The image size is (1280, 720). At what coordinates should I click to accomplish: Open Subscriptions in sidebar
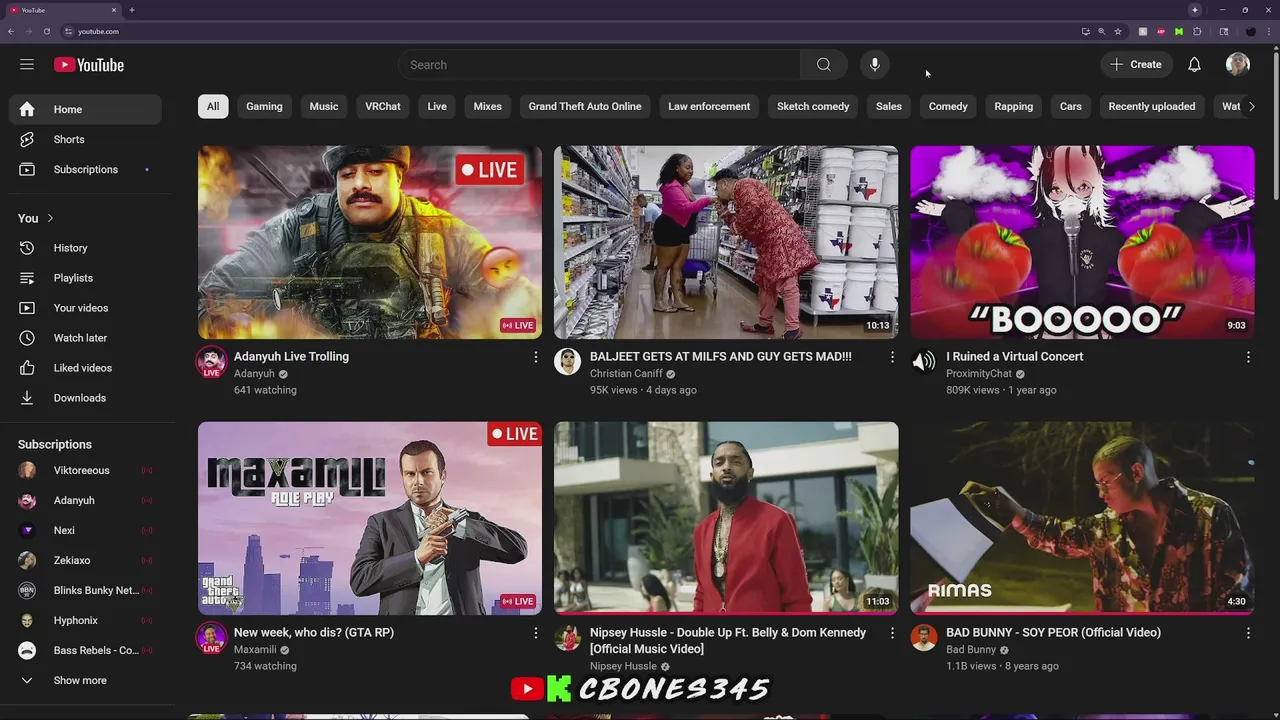click(x=85, y=169)
